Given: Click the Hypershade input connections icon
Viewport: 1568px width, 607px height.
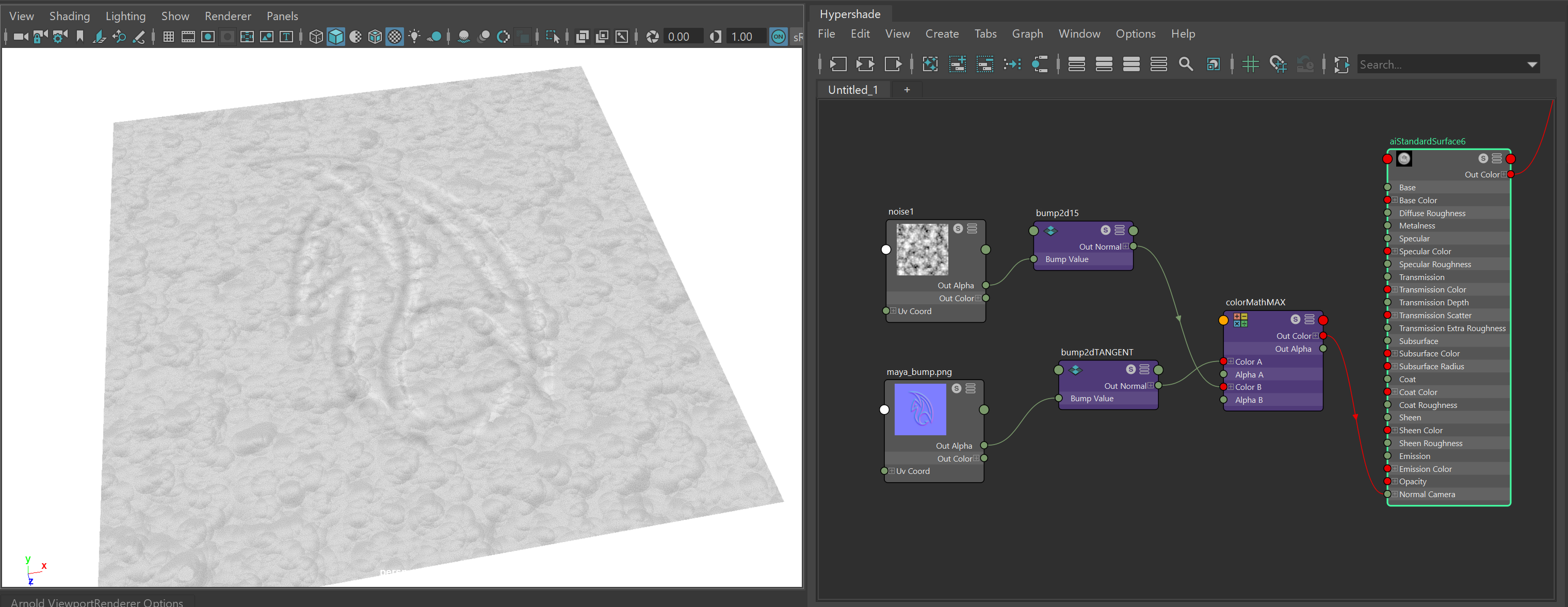Looking at the screenshot, I should (838, 64).
